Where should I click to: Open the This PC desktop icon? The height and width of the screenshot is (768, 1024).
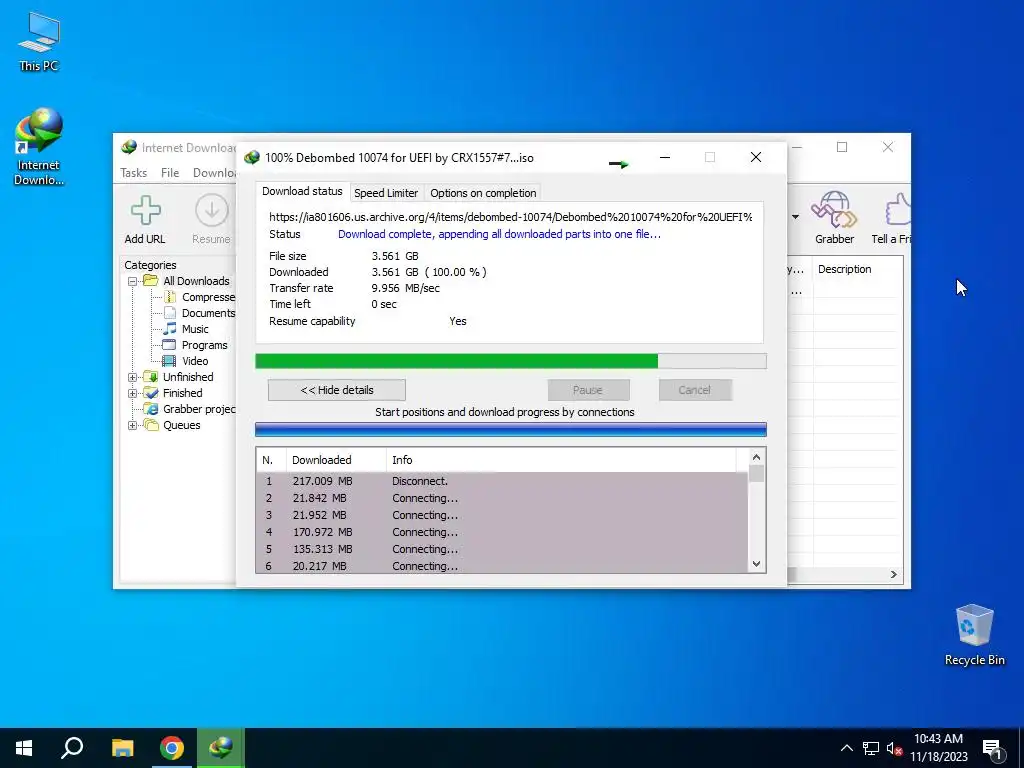[x=39, y=41]
